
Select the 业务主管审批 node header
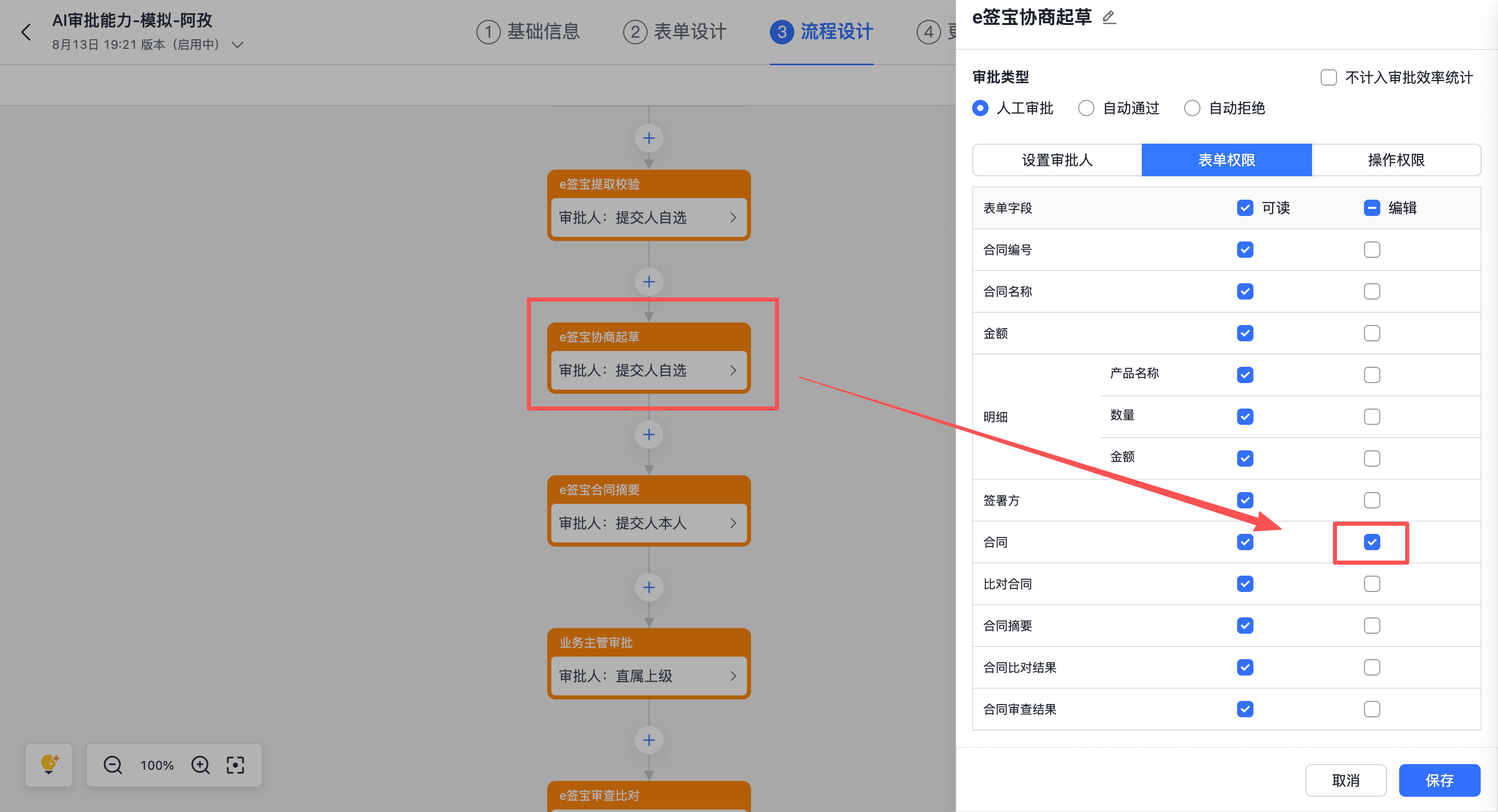tap(649, 643)
